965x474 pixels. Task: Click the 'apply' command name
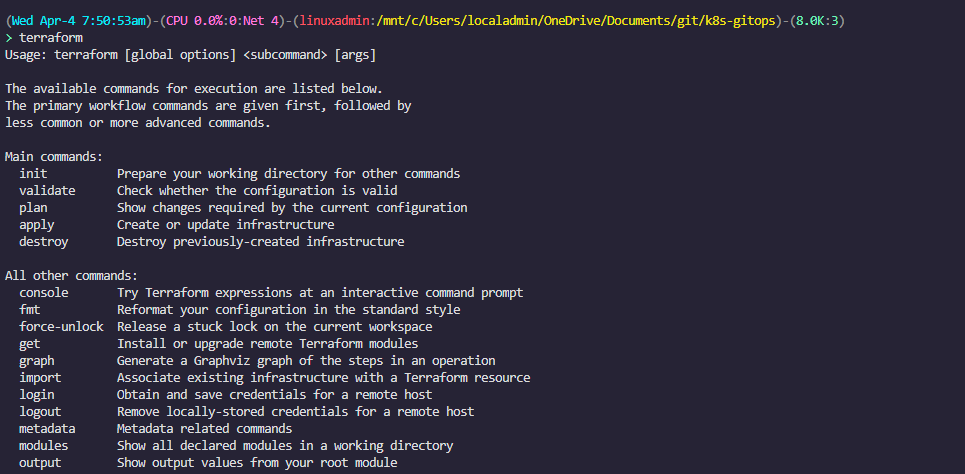[37, 224]
